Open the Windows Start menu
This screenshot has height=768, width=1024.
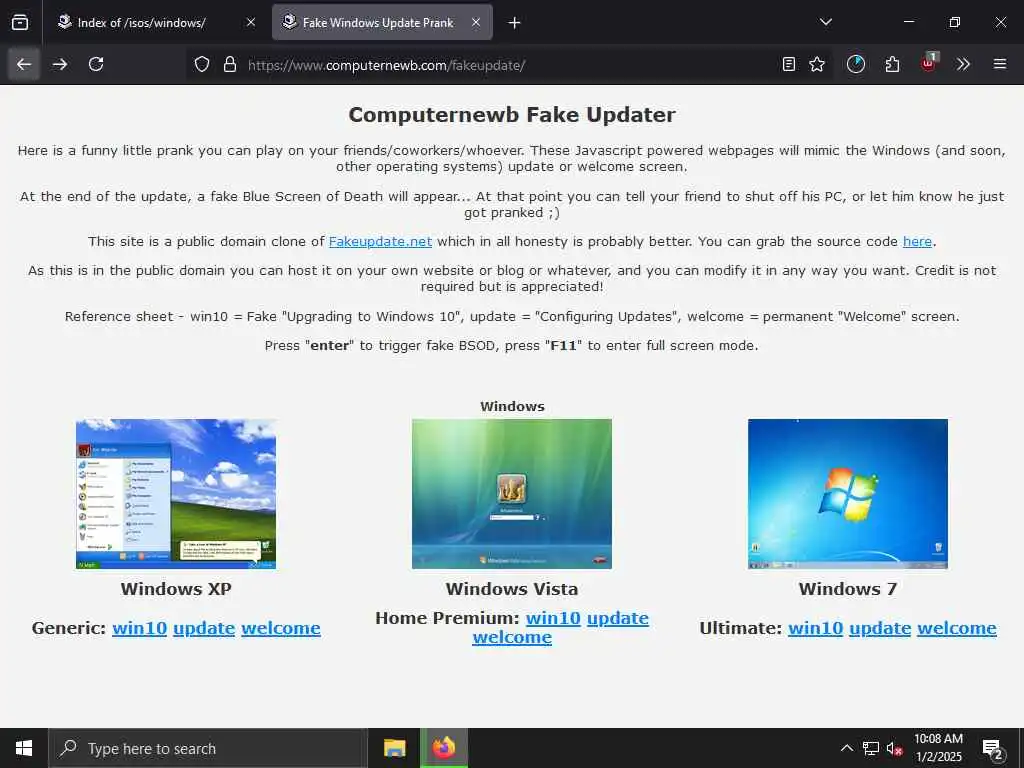(24, 748)
